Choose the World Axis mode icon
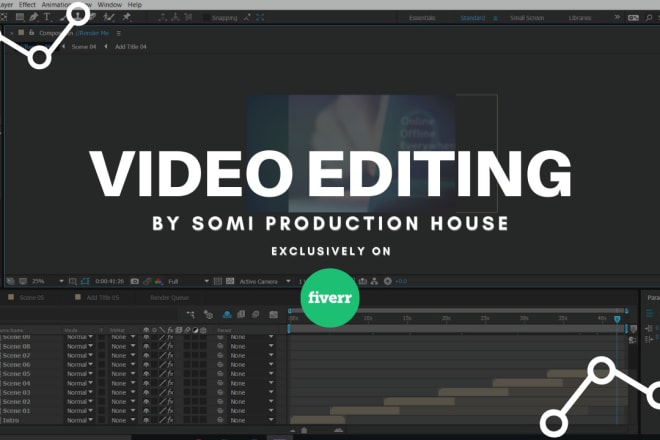 175,17
